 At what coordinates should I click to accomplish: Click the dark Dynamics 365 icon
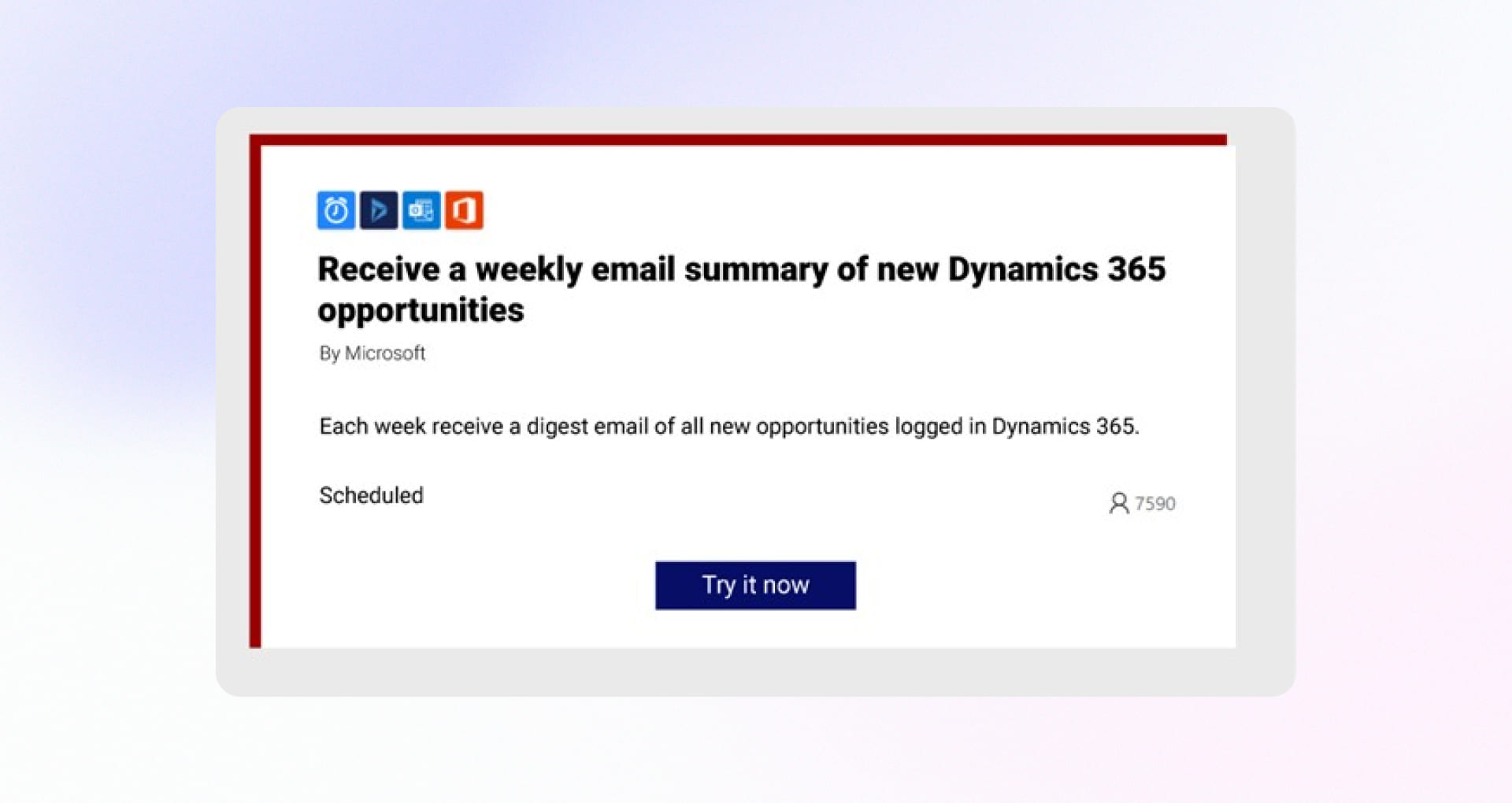(379, 210)
